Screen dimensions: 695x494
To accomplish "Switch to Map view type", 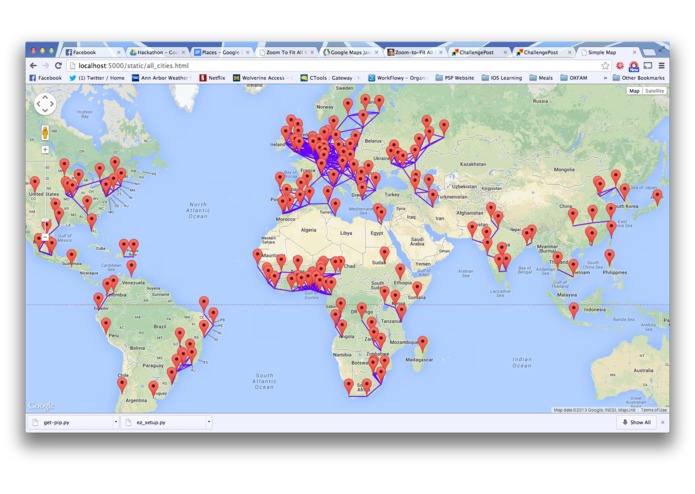I will (x=634, y=91).
